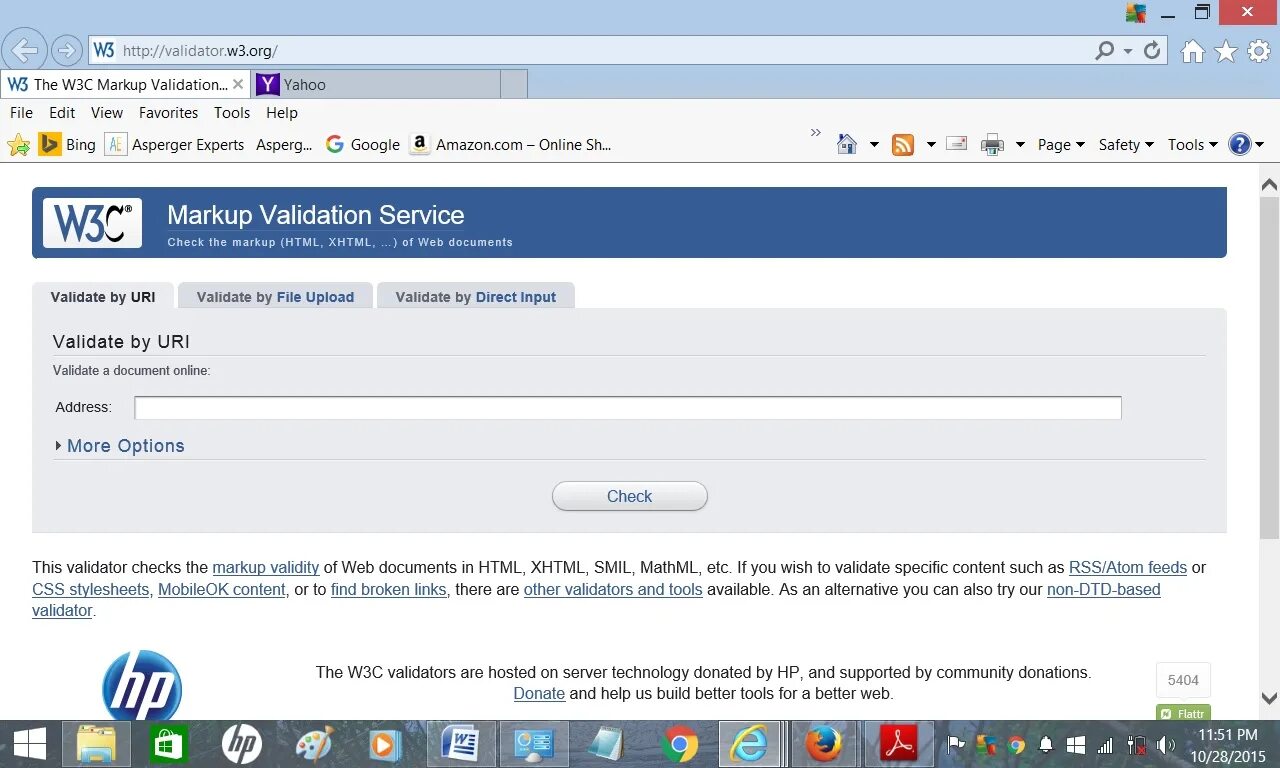Viewport: 1280px width, 768px height.
Task: Switch to Validate by Direct Input tab
Action: 475,296
